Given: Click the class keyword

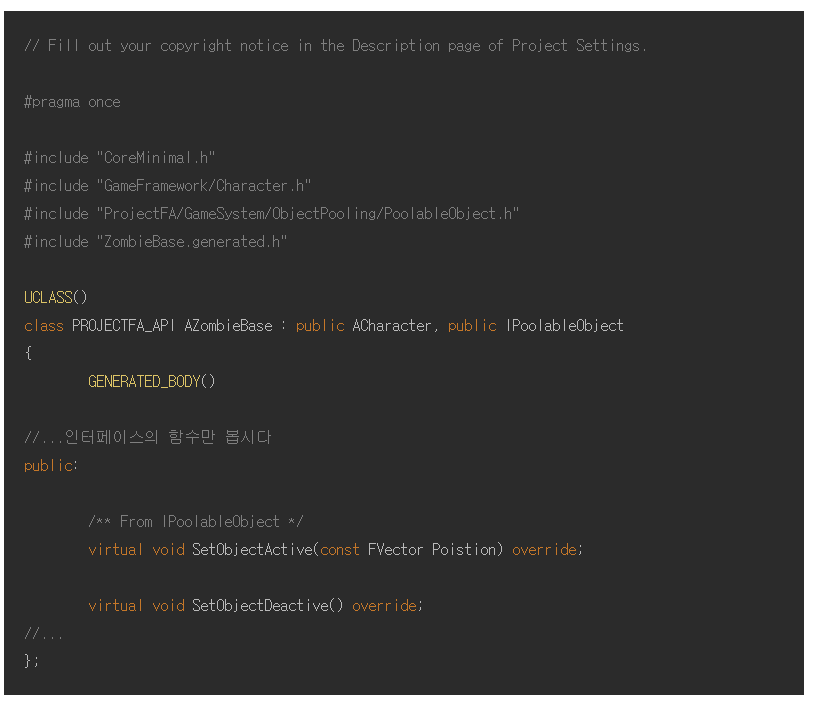Looking at the screenshot, I should (x=43, y=326).
